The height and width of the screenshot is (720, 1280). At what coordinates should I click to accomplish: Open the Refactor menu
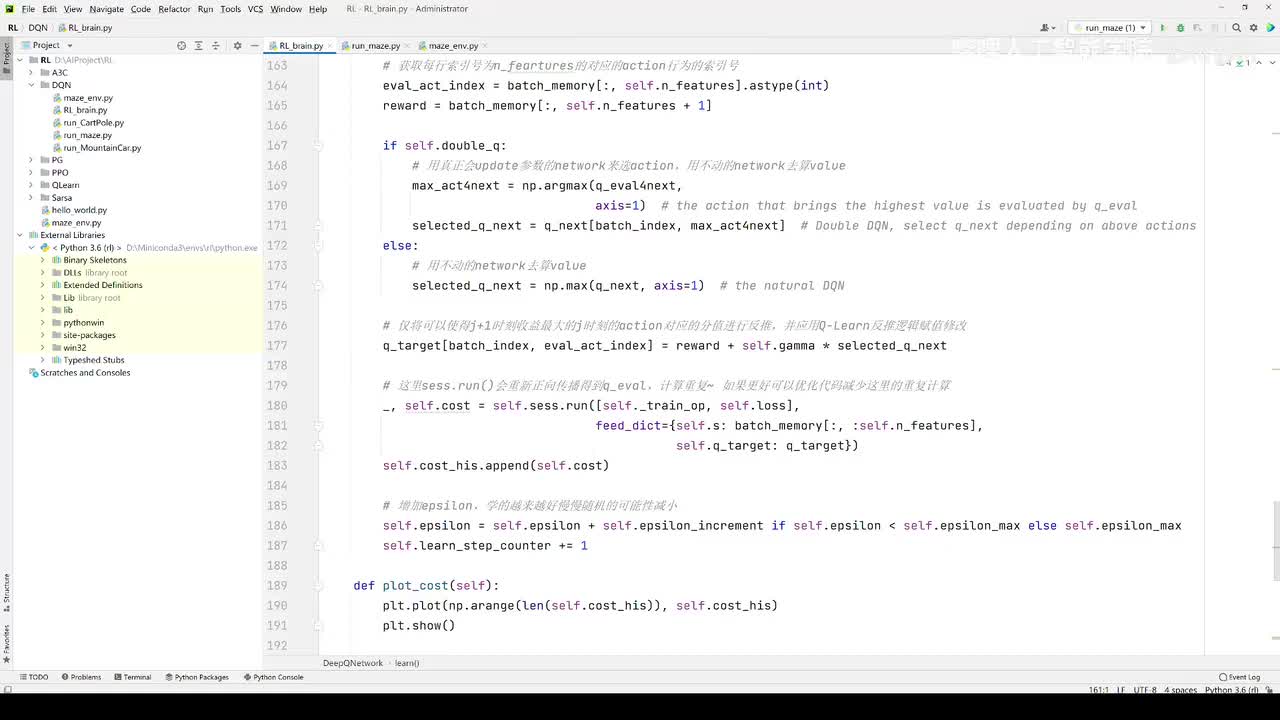coord(174,9)
